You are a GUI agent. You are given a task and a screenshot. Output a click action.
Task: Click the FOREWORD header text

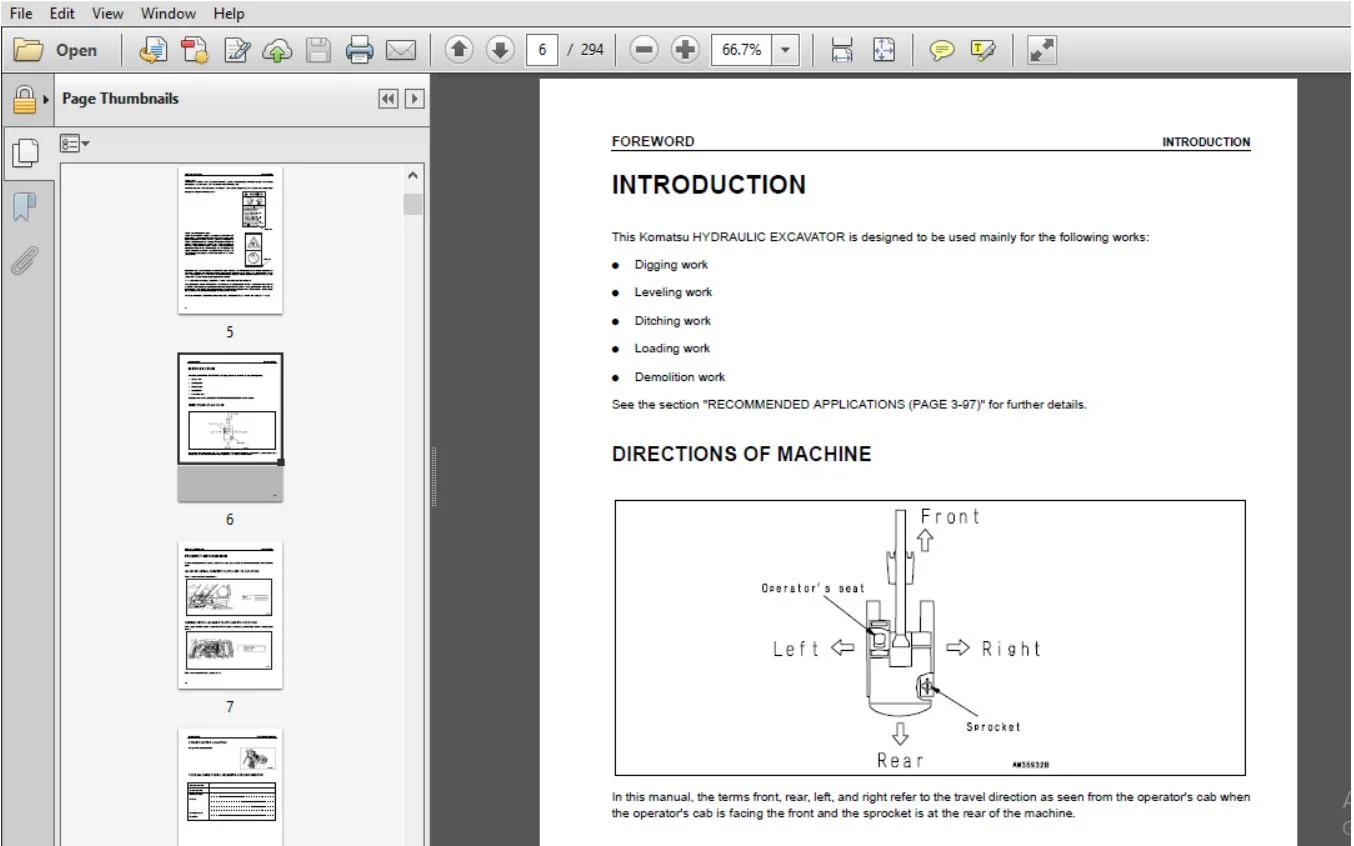[x=653, y=141]
